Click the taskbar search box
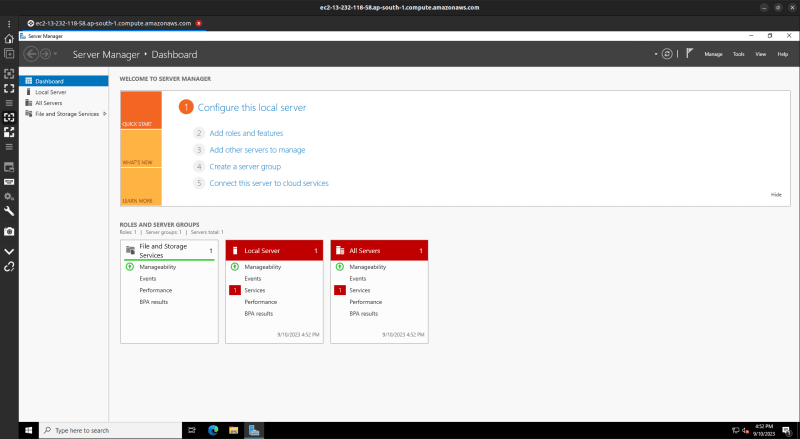The height and width of the screenshot is (439, 800). [110, 430]
